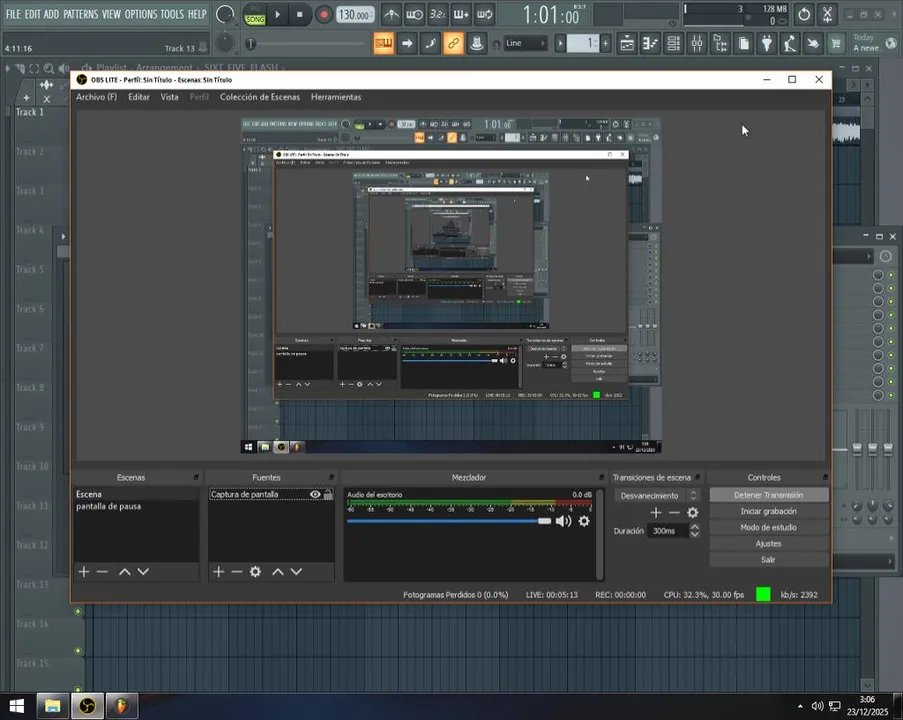Adjust FL Studio song position slider

pos(306,43)
